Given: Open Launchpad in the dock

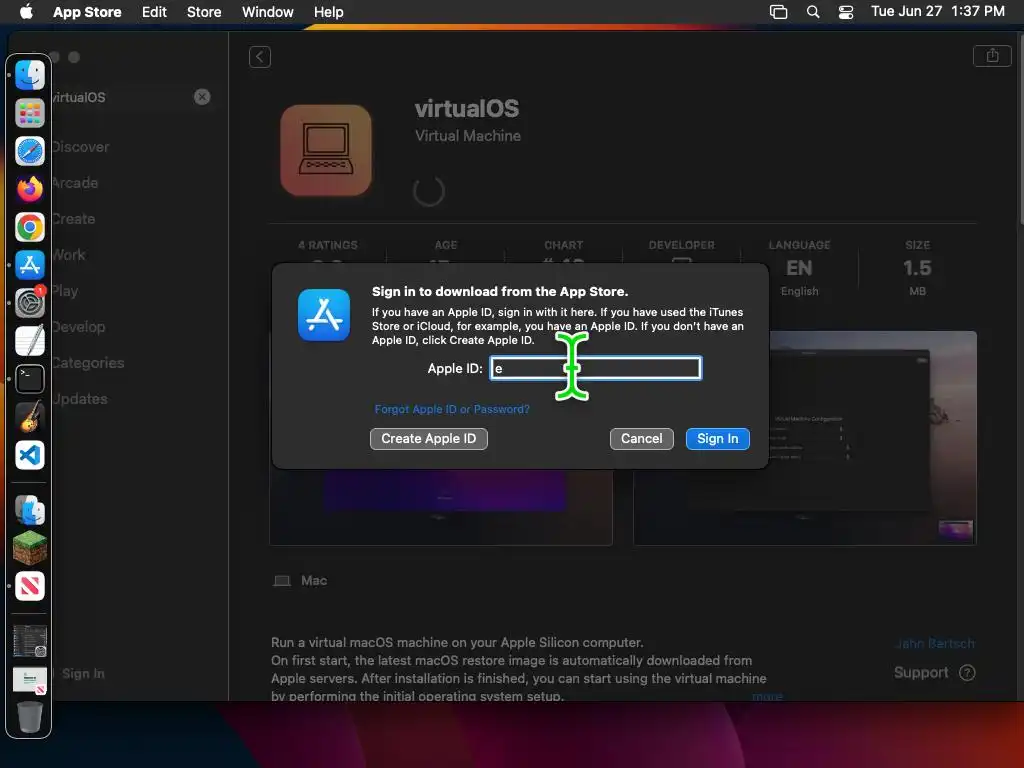Looking at the screenshot, I should pos(30,113).
